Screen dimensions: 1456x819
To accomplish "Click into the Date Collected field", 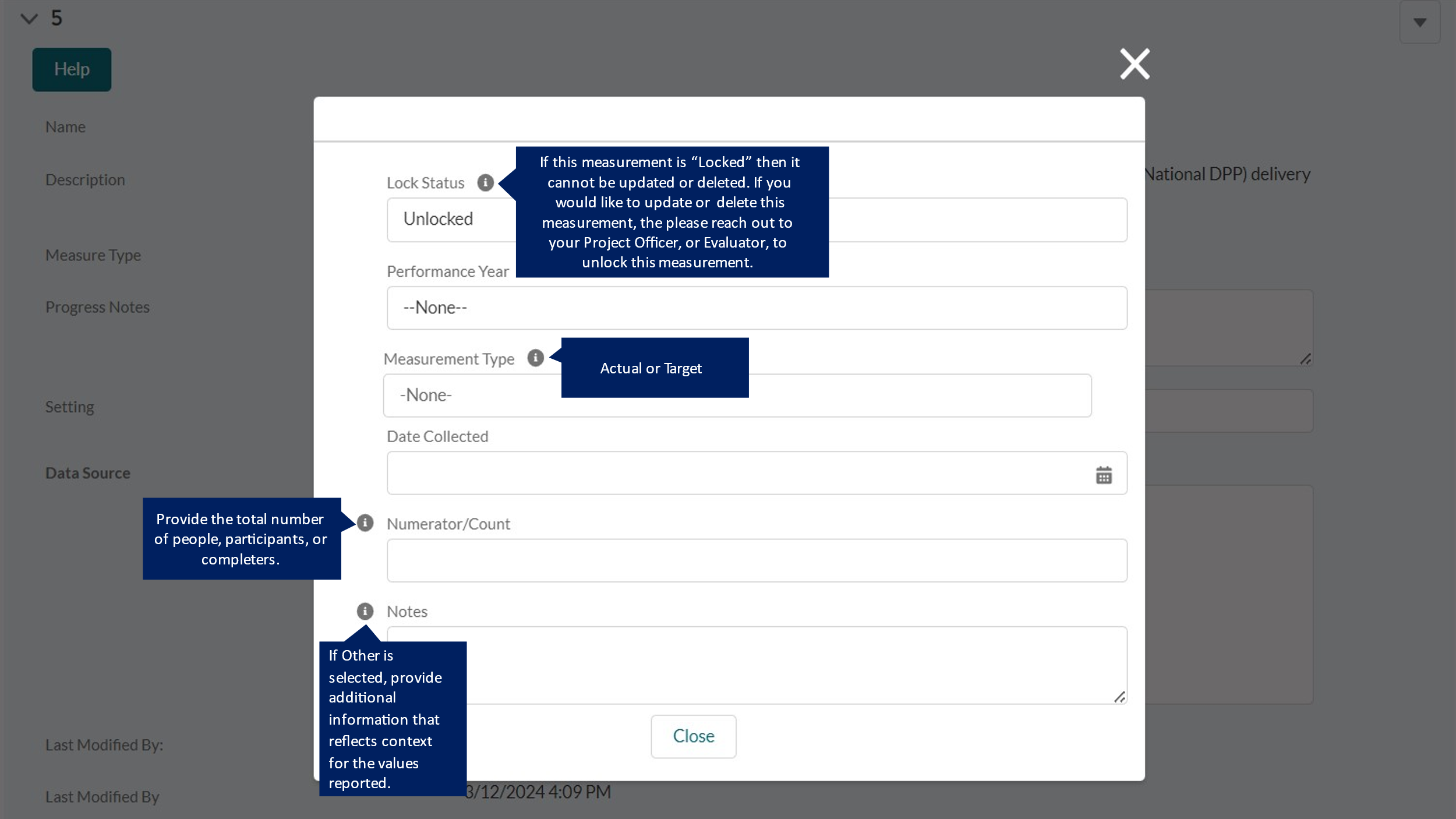I will 734,474.
